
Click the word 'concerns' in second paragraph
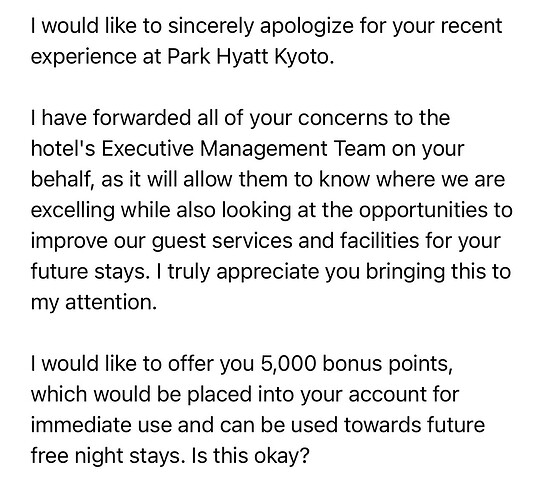pyautogui.click(x=343, y=118)
